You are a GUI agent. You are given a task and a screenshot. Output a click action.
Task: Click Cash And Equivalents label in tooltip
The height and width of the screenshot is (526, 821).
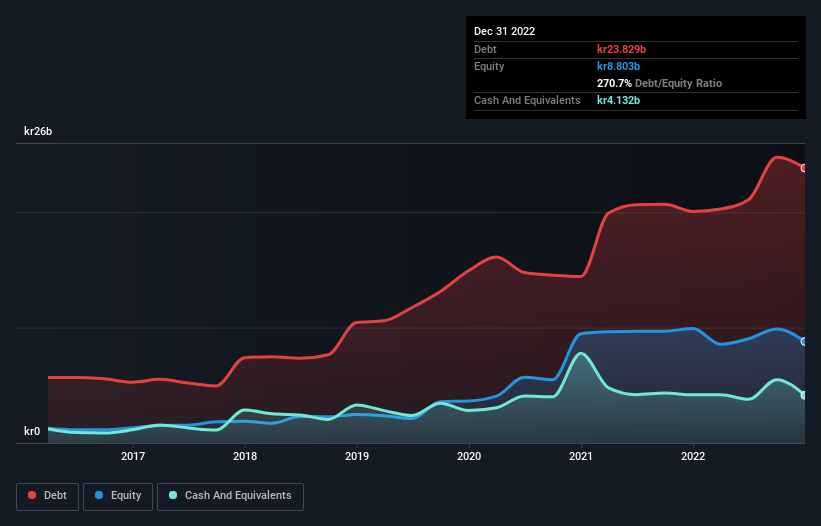(527, 100)
